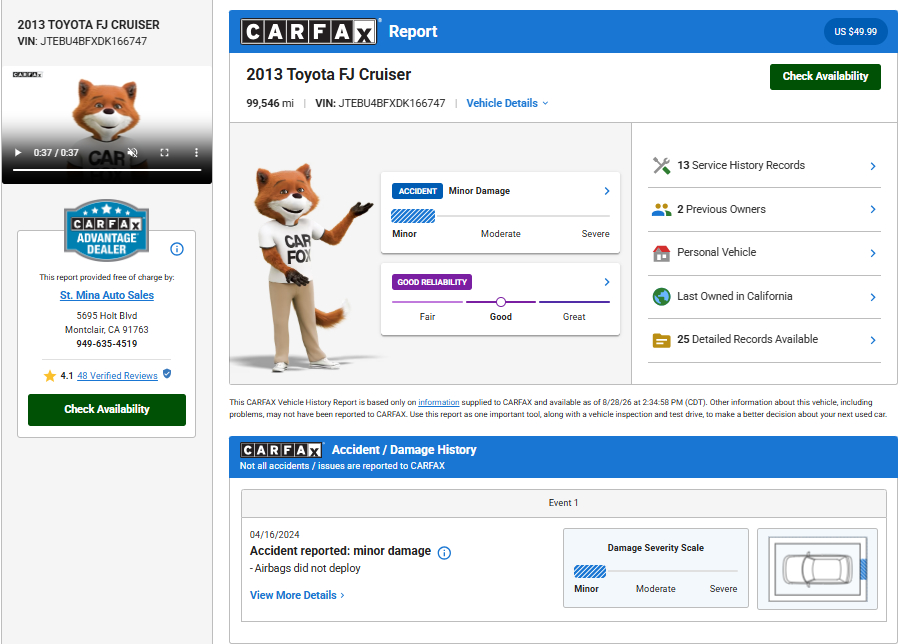Click the accident reported info icon
The width and height of the screenshot is (900, 644).
click(444, 553)
